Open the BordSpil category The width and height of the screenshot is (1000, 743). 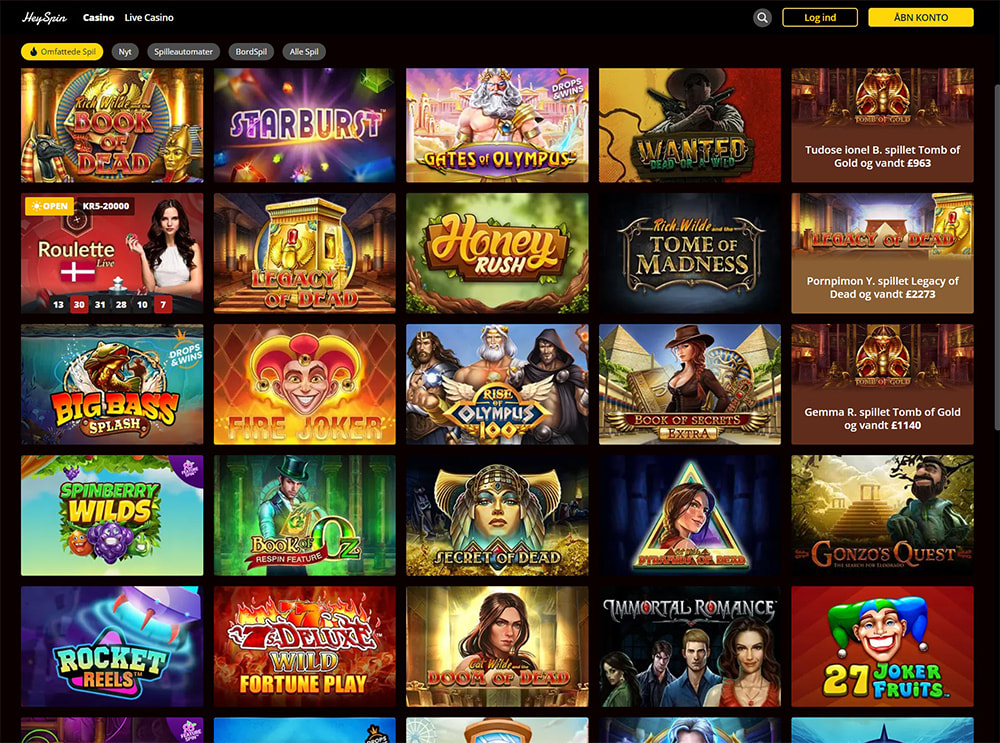click(x=251, y=52)
